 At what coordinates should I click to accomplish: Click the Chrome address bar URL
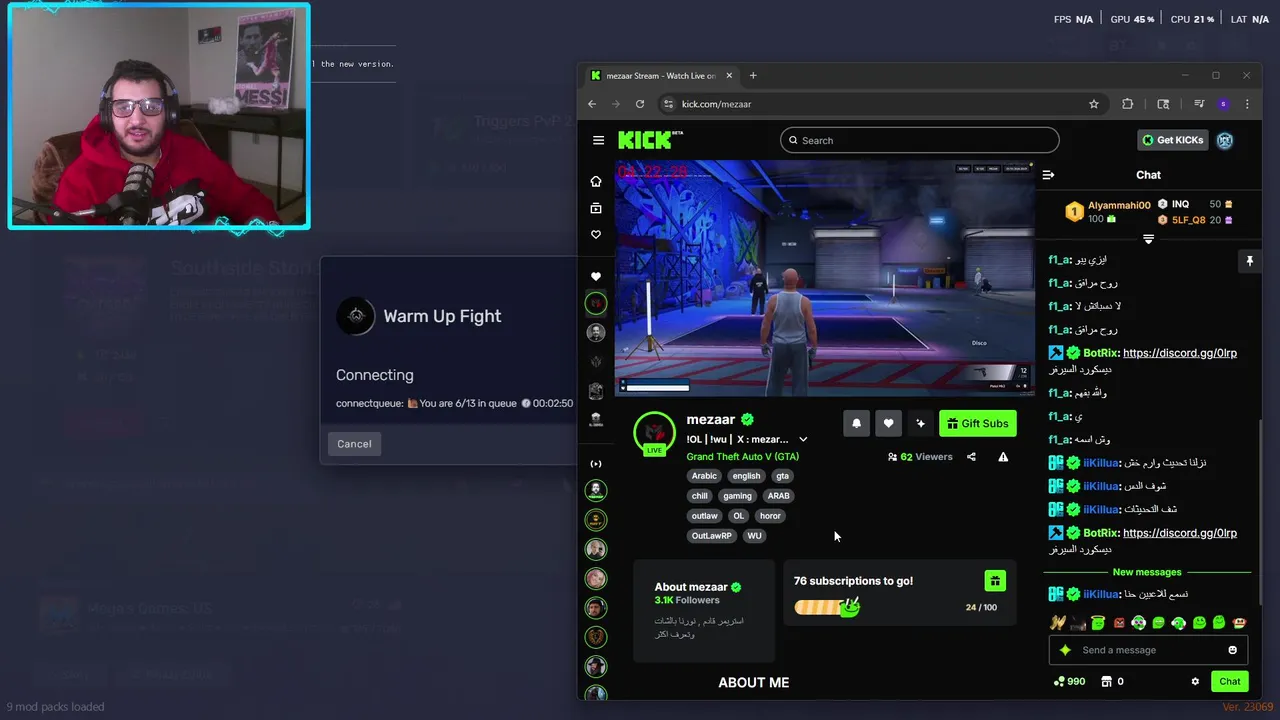point(716,104)
